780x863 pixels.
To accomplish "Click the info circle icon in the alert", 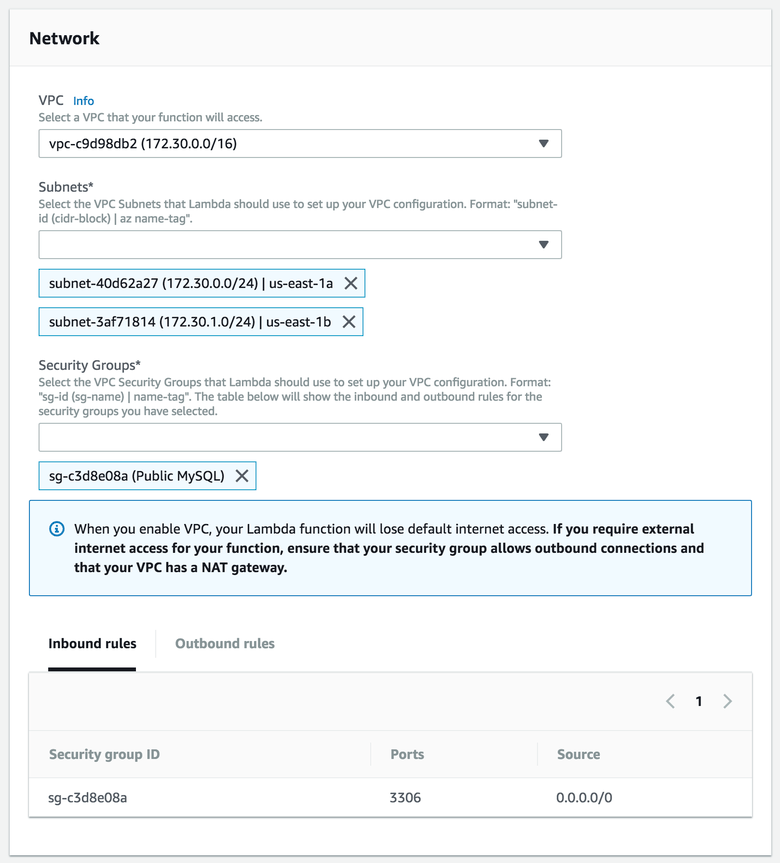I will point(57,529).
